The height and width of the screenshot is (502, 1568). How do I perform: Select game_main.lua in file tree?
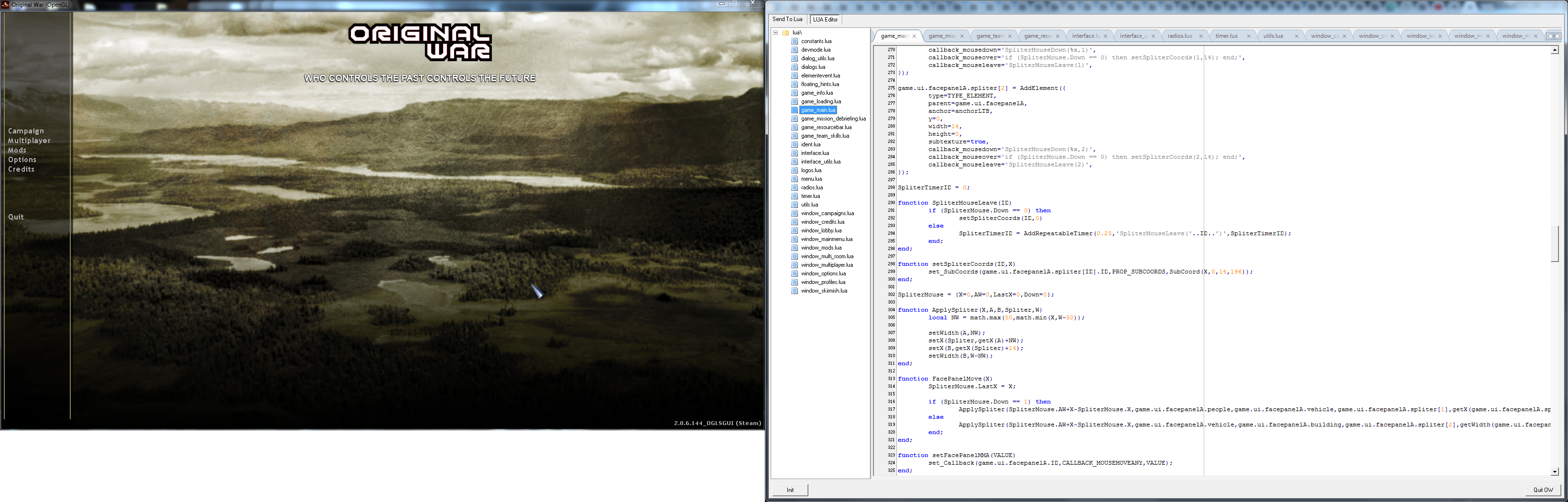click(x=818, y=110)
